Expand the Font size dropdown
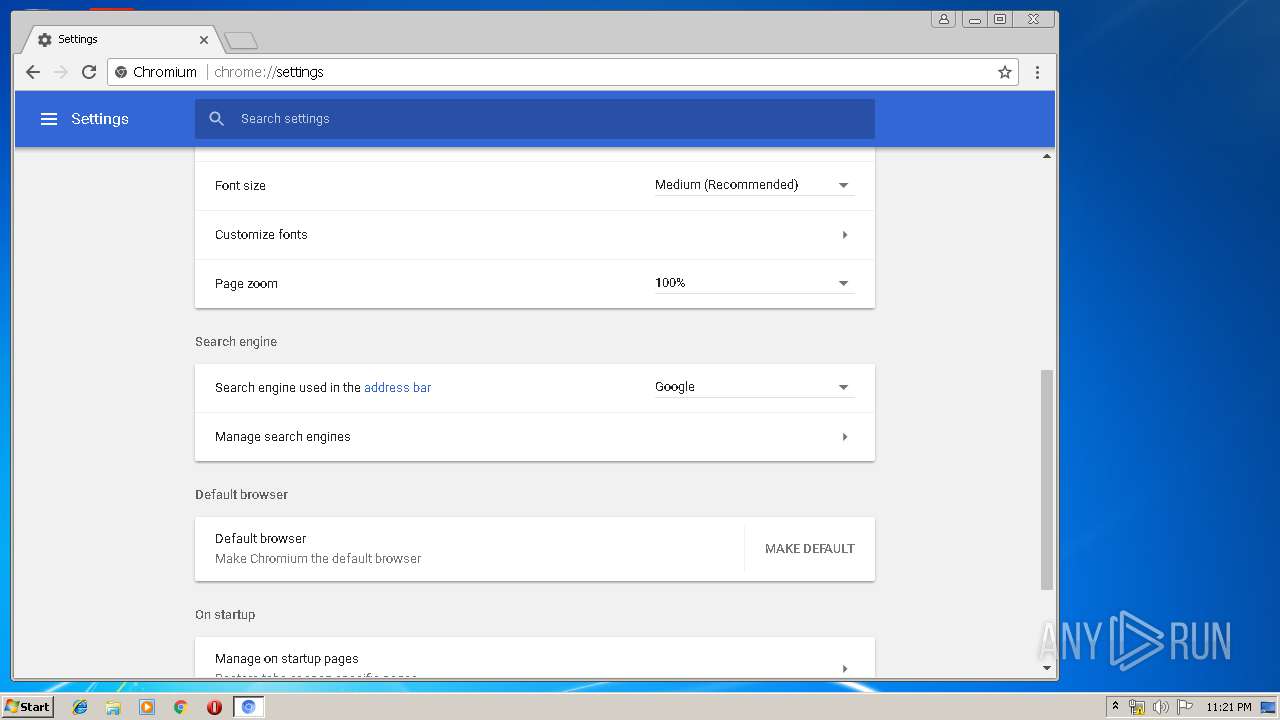 click(754, 185)
